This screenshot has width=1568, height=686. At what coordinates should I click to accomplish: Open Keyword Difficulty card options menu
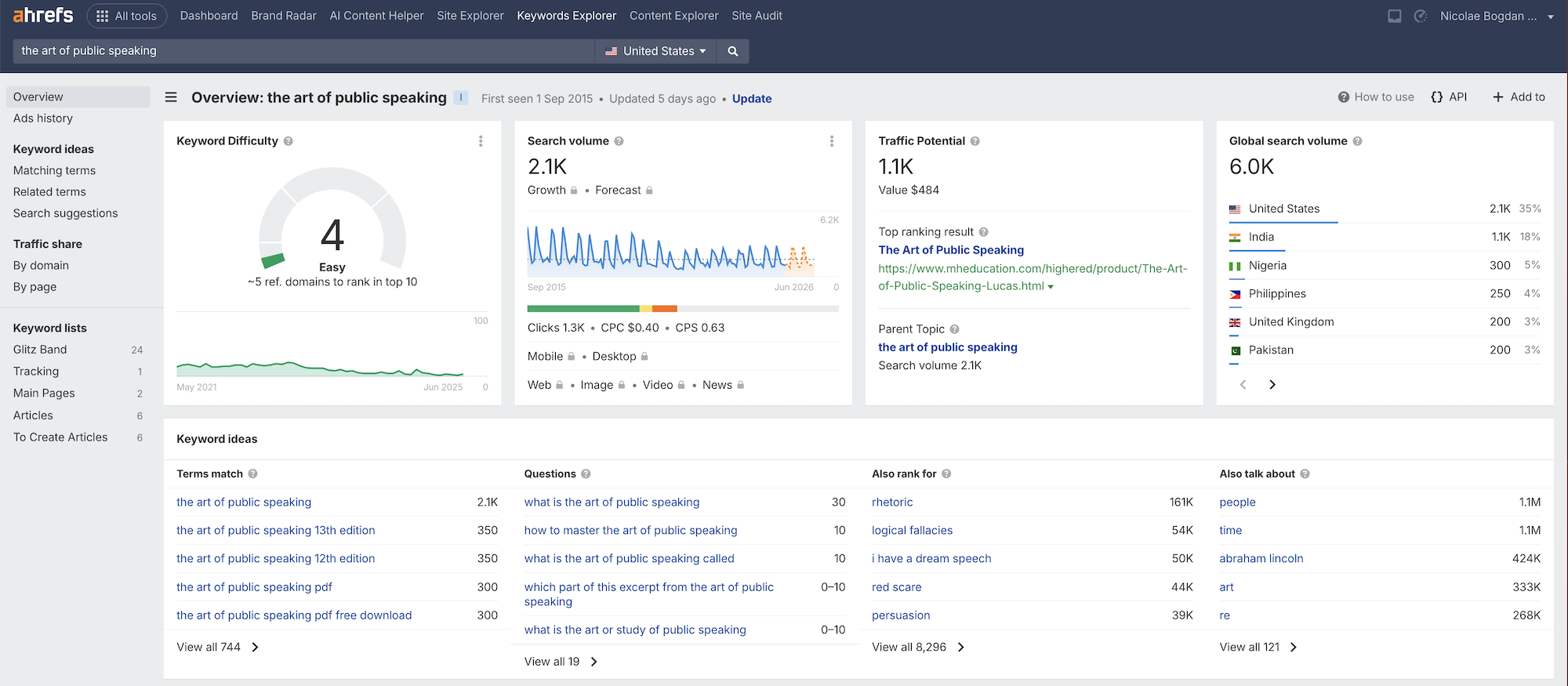481,141
